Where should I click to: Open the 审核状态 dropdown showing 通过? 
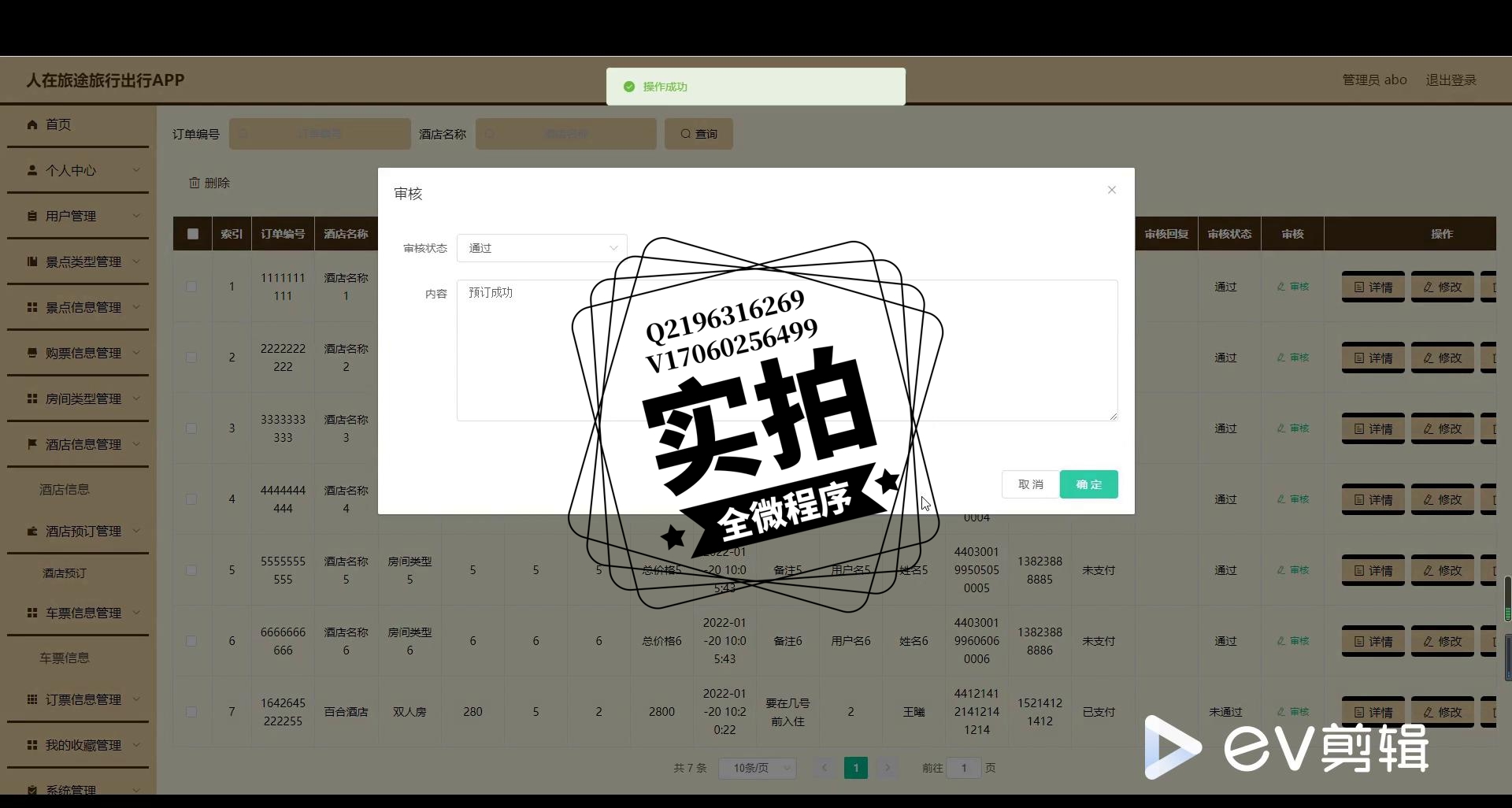pyautogui.click(x=542, y=248)
